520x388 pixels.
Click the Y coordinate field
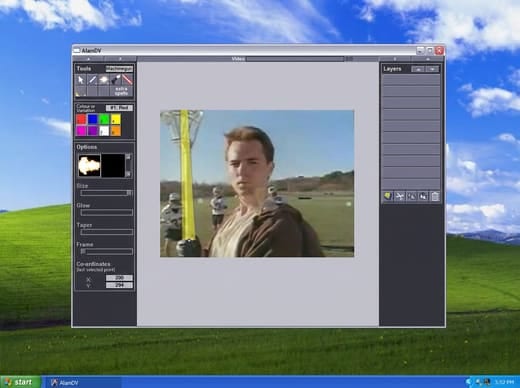pos(119,285)
